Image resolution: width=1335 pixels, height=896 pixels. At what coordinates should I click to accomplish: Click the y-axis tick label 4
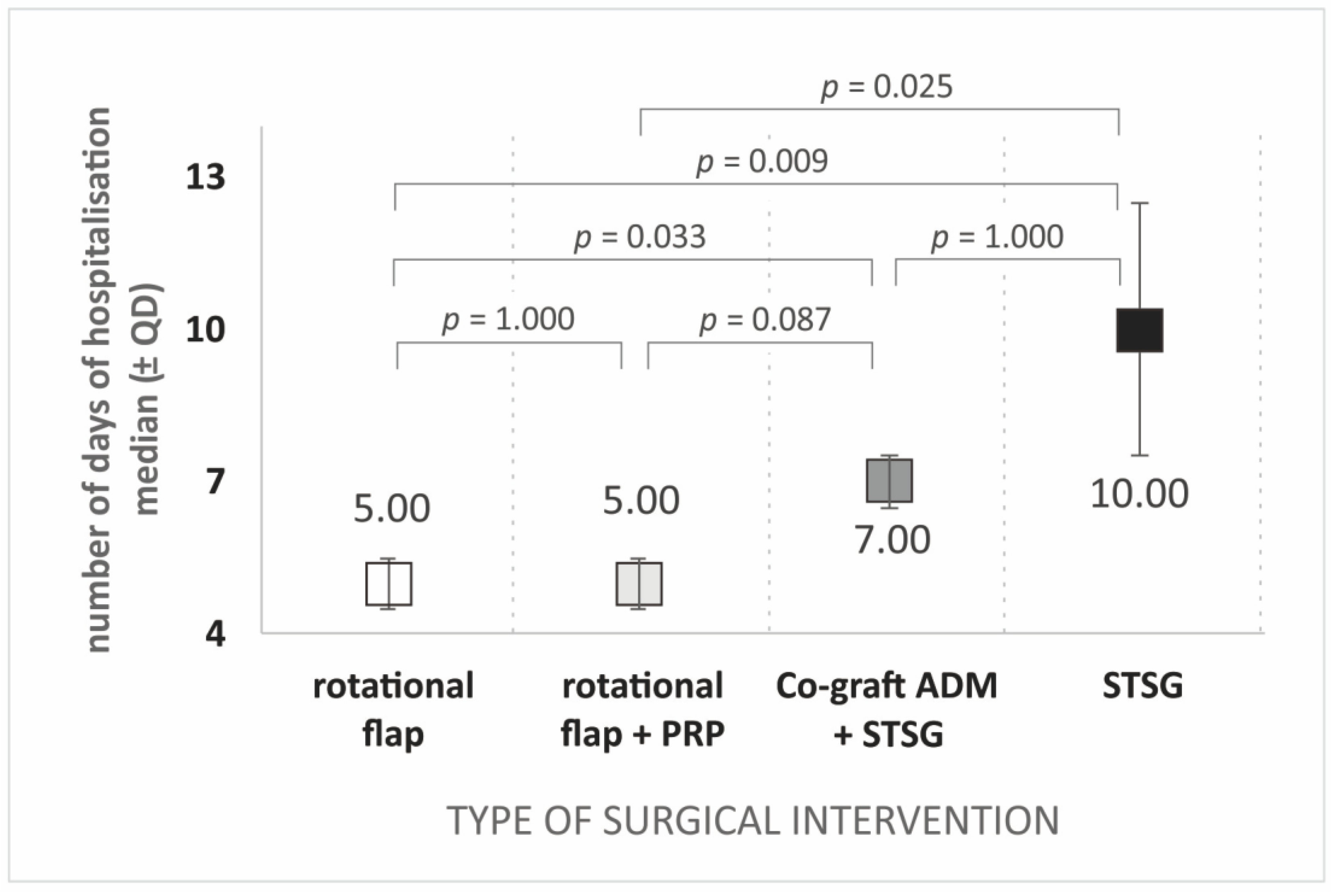(x=215, y=634)
